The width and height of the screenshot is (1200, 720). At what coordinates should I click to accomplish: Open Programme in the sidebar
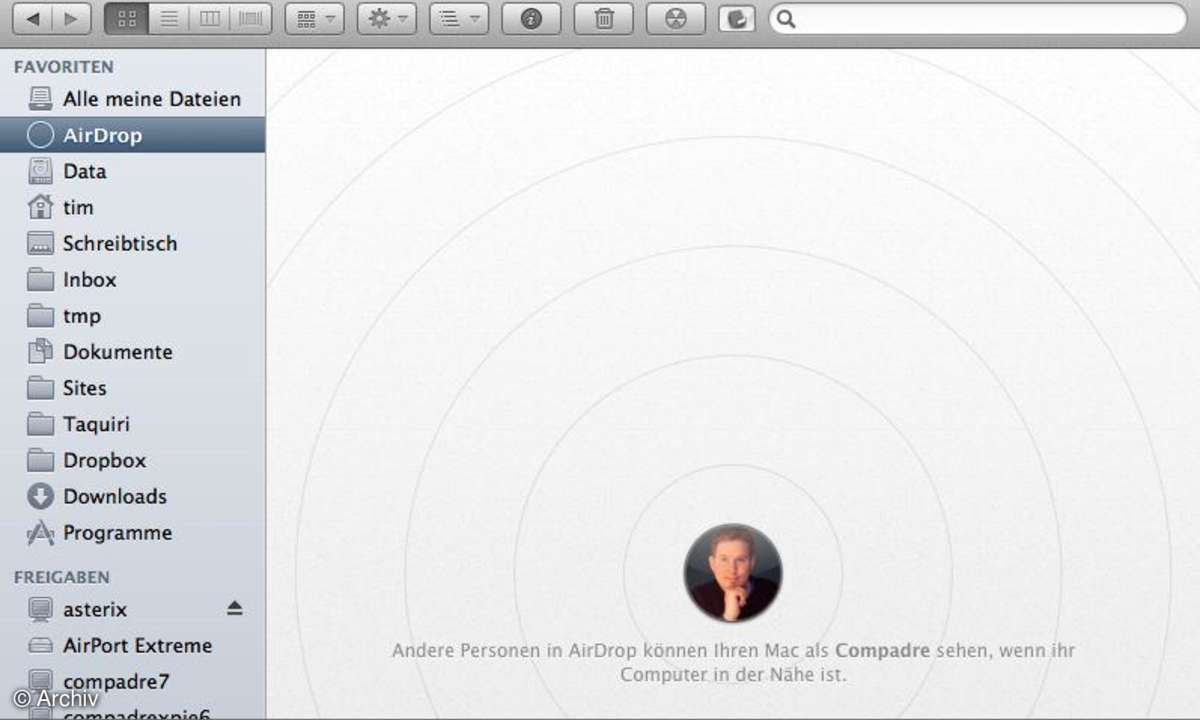[x=132, y=532]
